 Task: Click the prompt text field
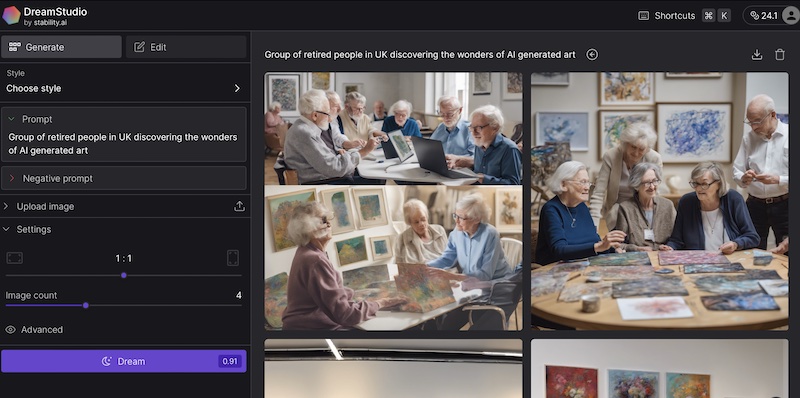tap(123, 144)
